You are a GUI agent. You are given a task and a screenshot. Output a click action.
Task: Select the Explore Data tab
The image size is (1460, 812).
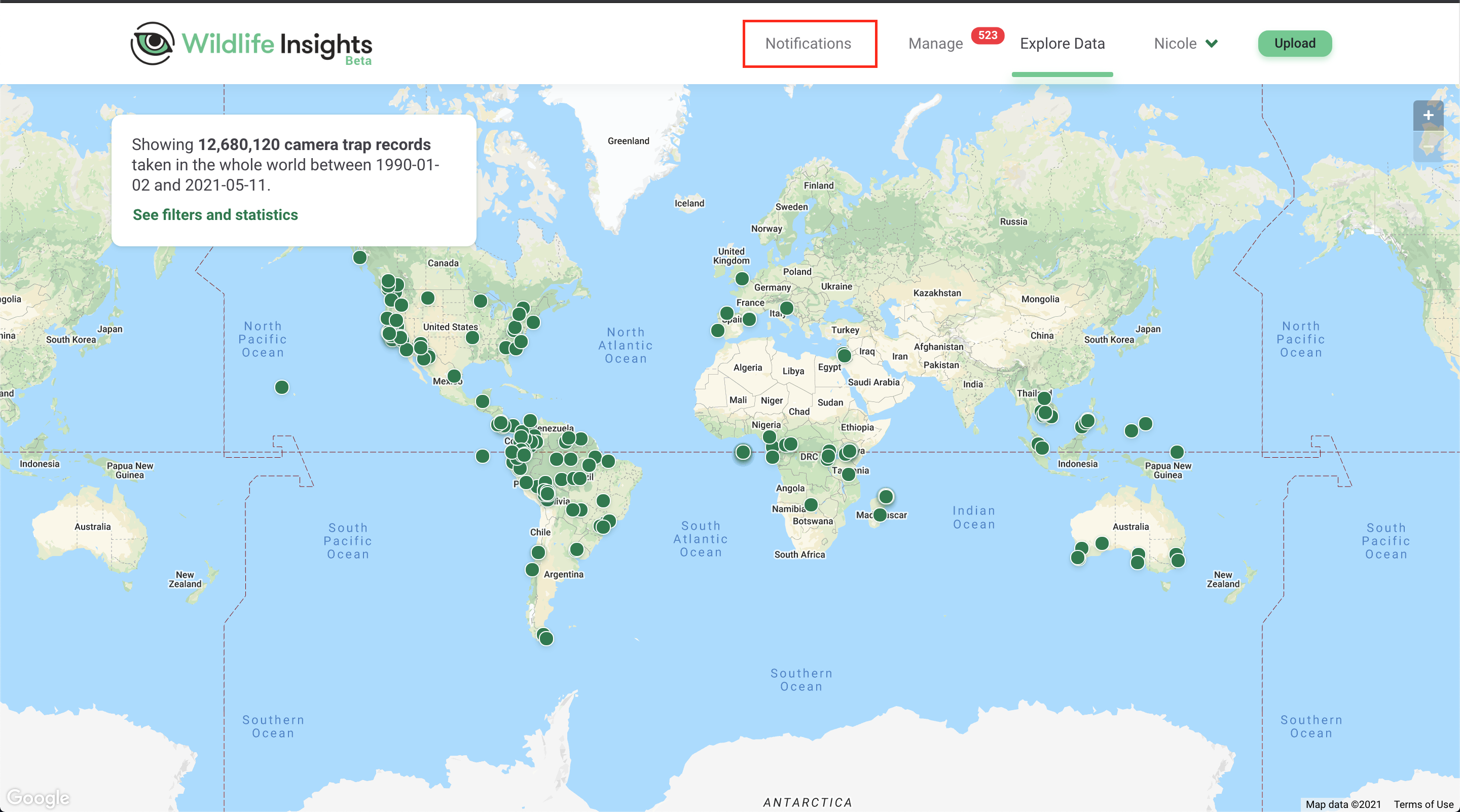tap(1062, 44)
